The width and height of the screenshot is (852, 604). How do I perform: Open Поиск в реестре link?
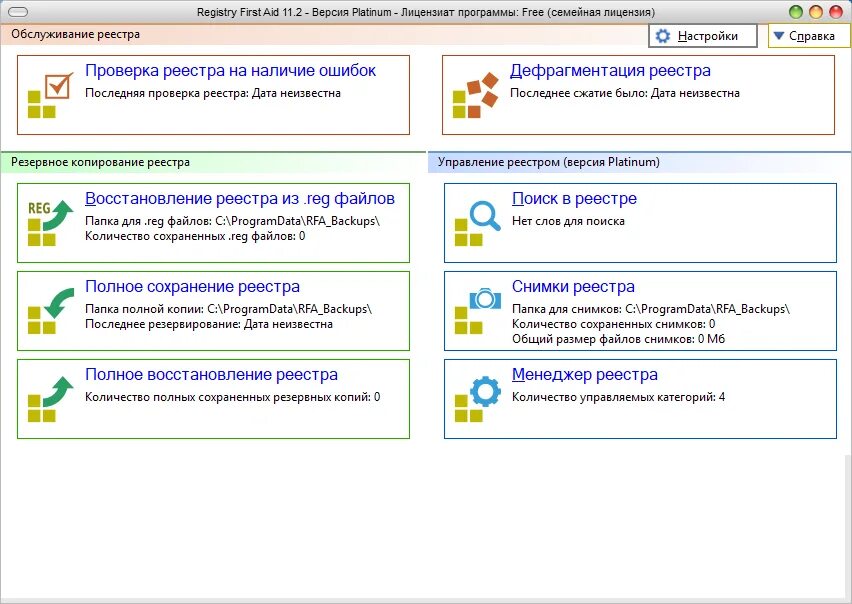coord(574,199)
